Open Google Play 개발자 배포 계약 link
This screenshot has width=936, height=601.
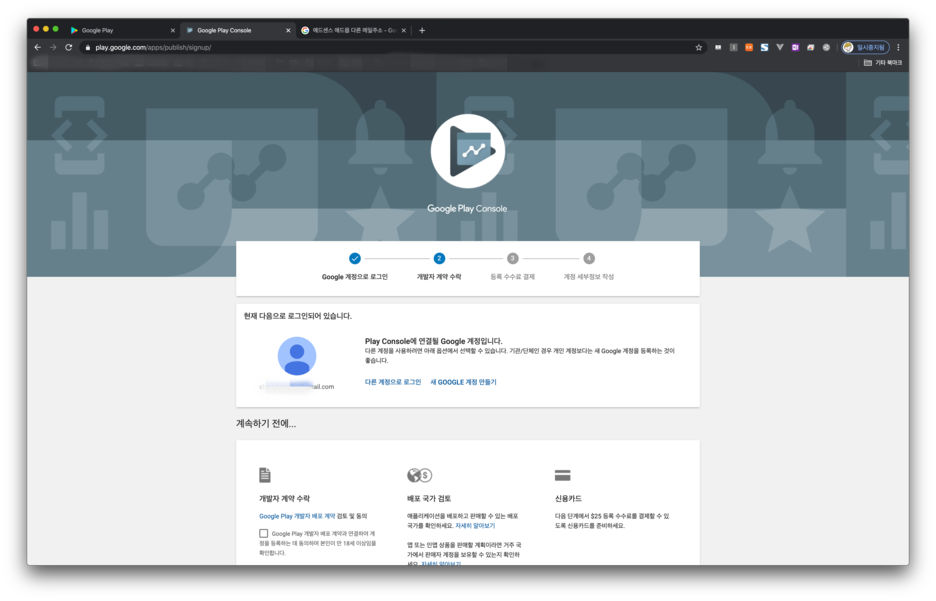297,516
